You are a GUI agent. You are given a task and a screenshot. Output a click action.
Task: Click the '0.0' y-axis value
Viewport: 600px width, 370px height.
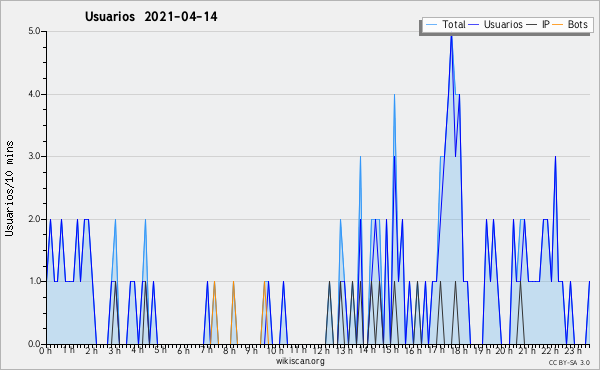coord(34,344)
